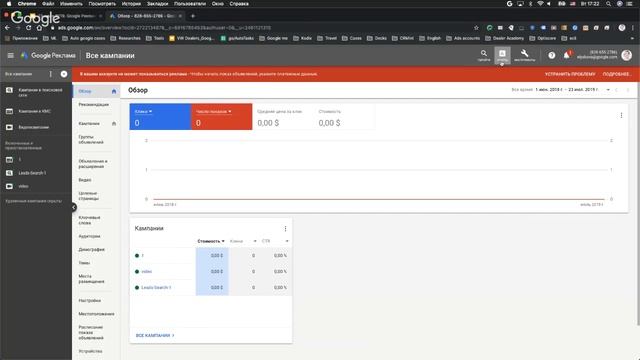The height and width of the screenshot is (360, 640).
Task: Click the page vertical scrollbar
Action: click(x=638, y=204)
